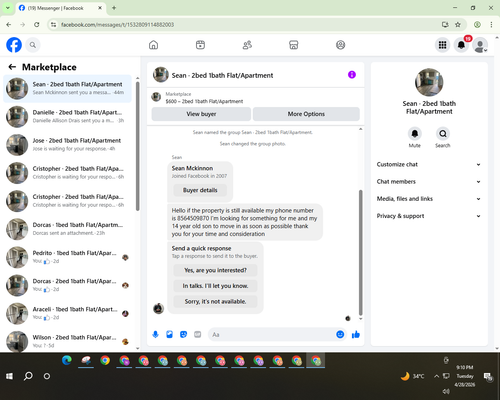Open Dorcas - 1bed 1bath conversation
This screenshot has height=400, width=500.
coord(67,229)
